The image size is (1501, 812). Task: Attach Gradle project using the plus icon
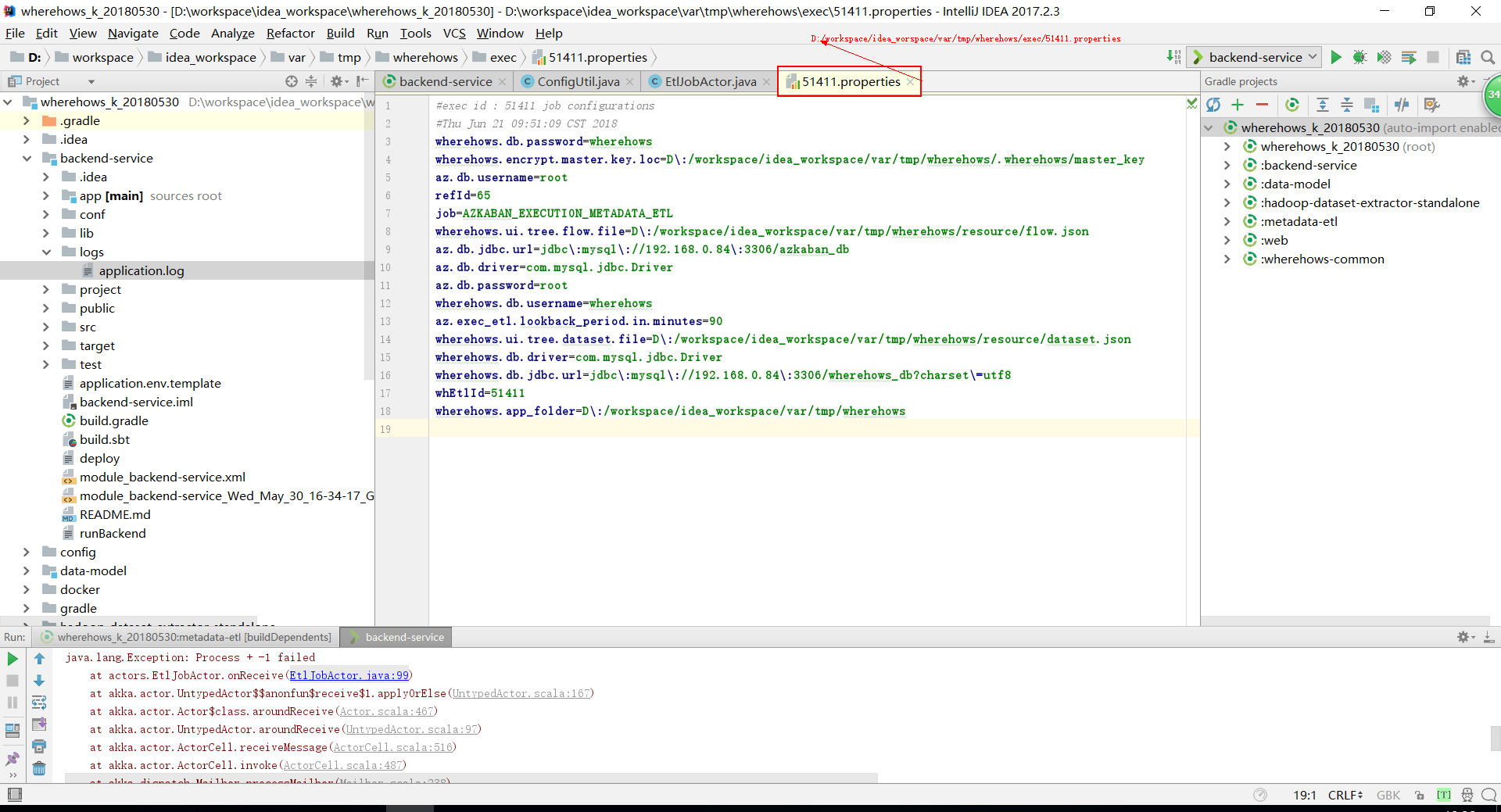1238,105
